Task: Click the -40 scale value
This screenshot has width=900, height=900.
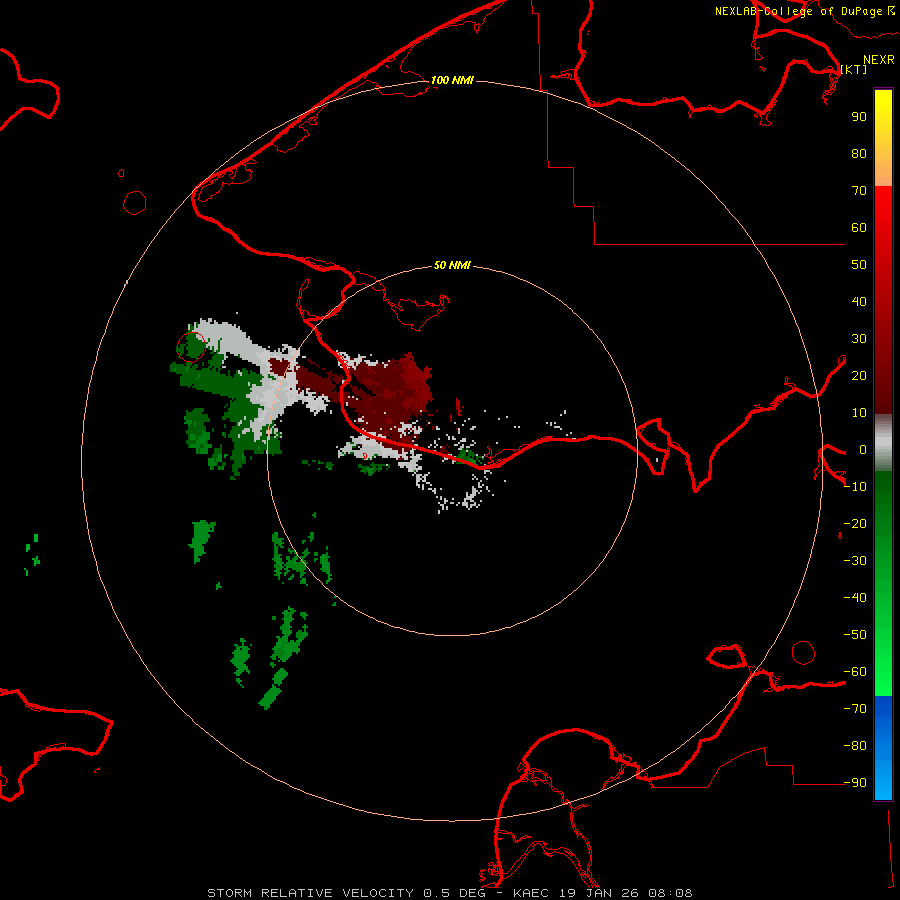Action: pyautogui.click(x=855, y=598)
